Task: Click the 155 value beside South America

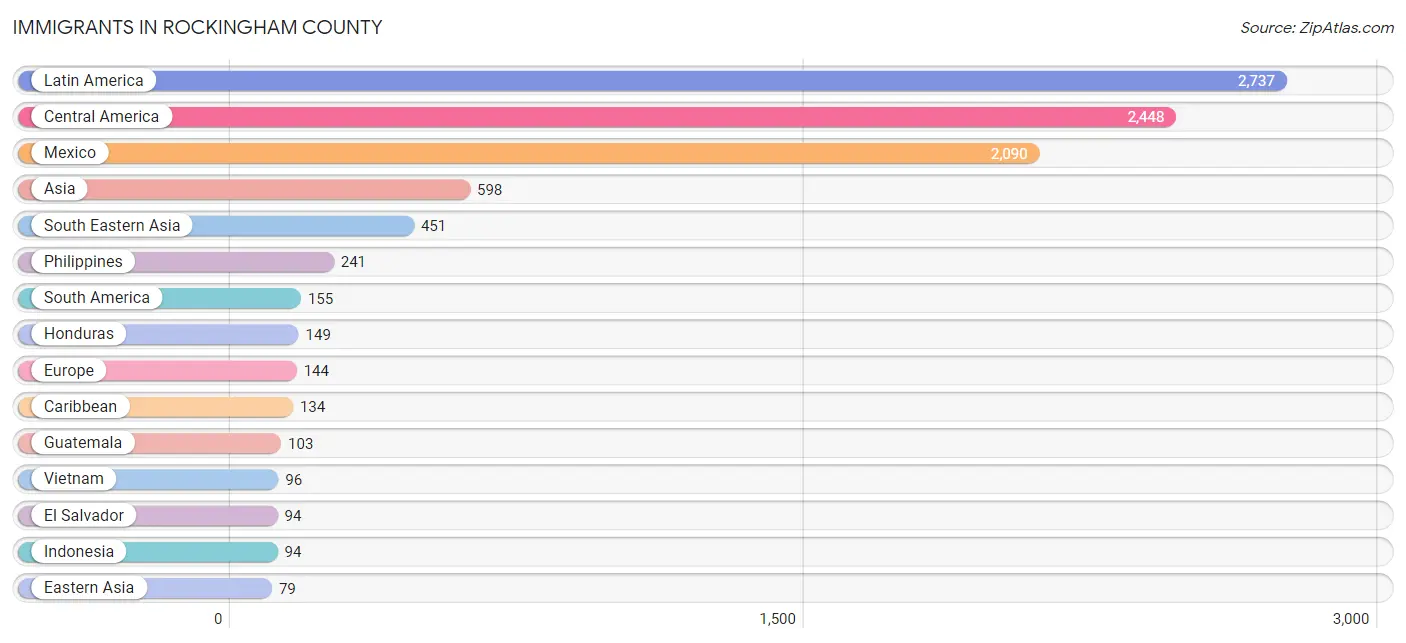Action: [x=320, y=299]
